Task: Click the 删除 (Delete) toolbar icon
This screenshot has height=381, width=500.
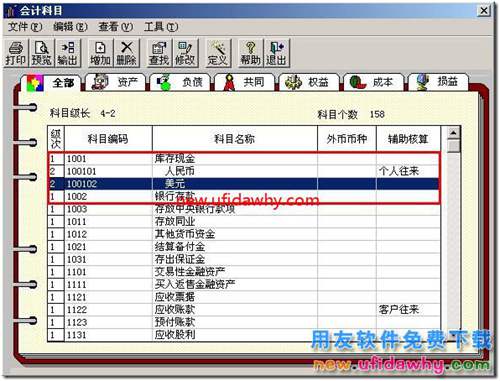Action: 126,53
